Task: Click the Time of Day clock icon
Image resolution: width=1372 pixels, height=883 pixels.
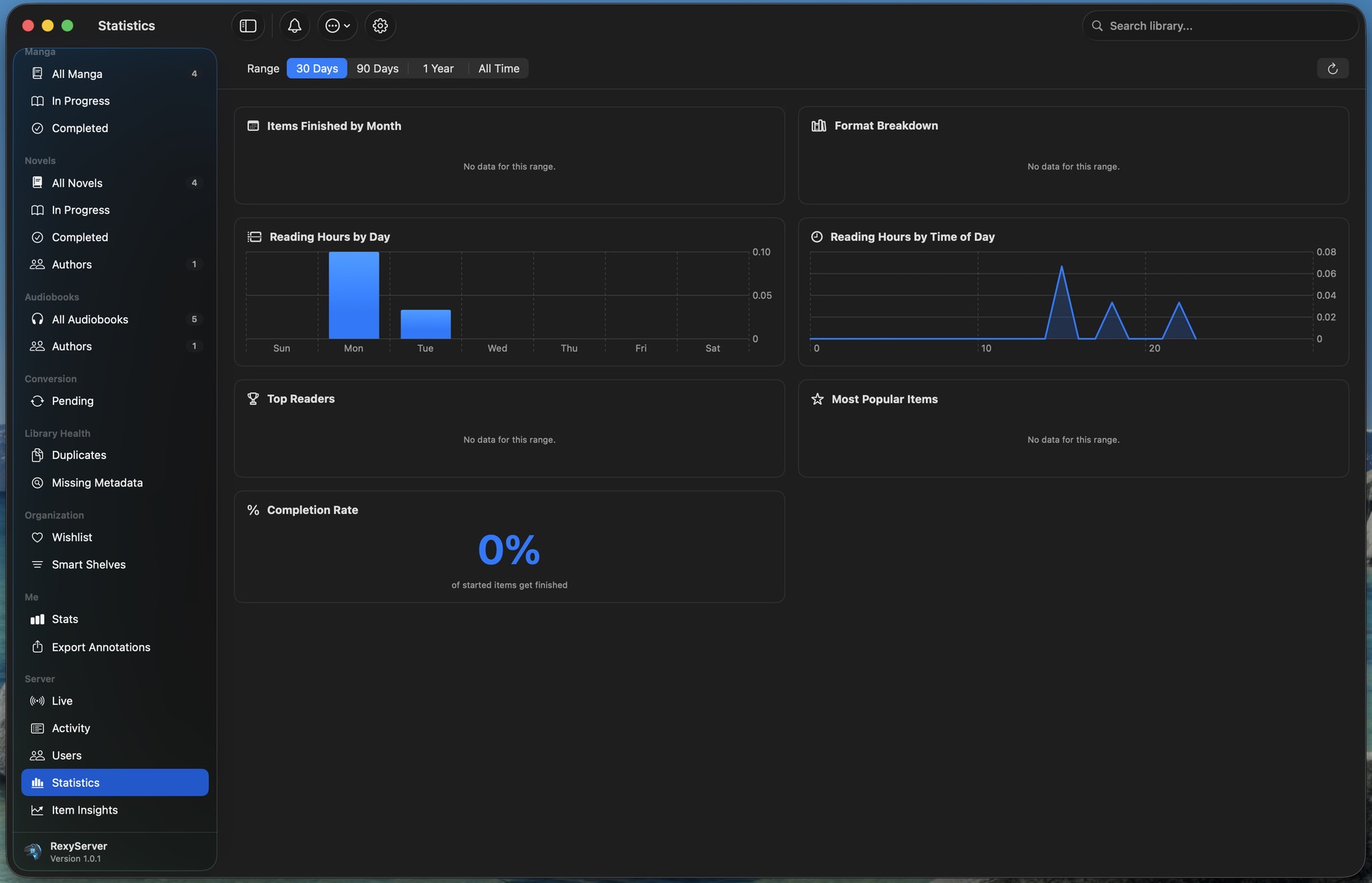Action: point(816,237)
